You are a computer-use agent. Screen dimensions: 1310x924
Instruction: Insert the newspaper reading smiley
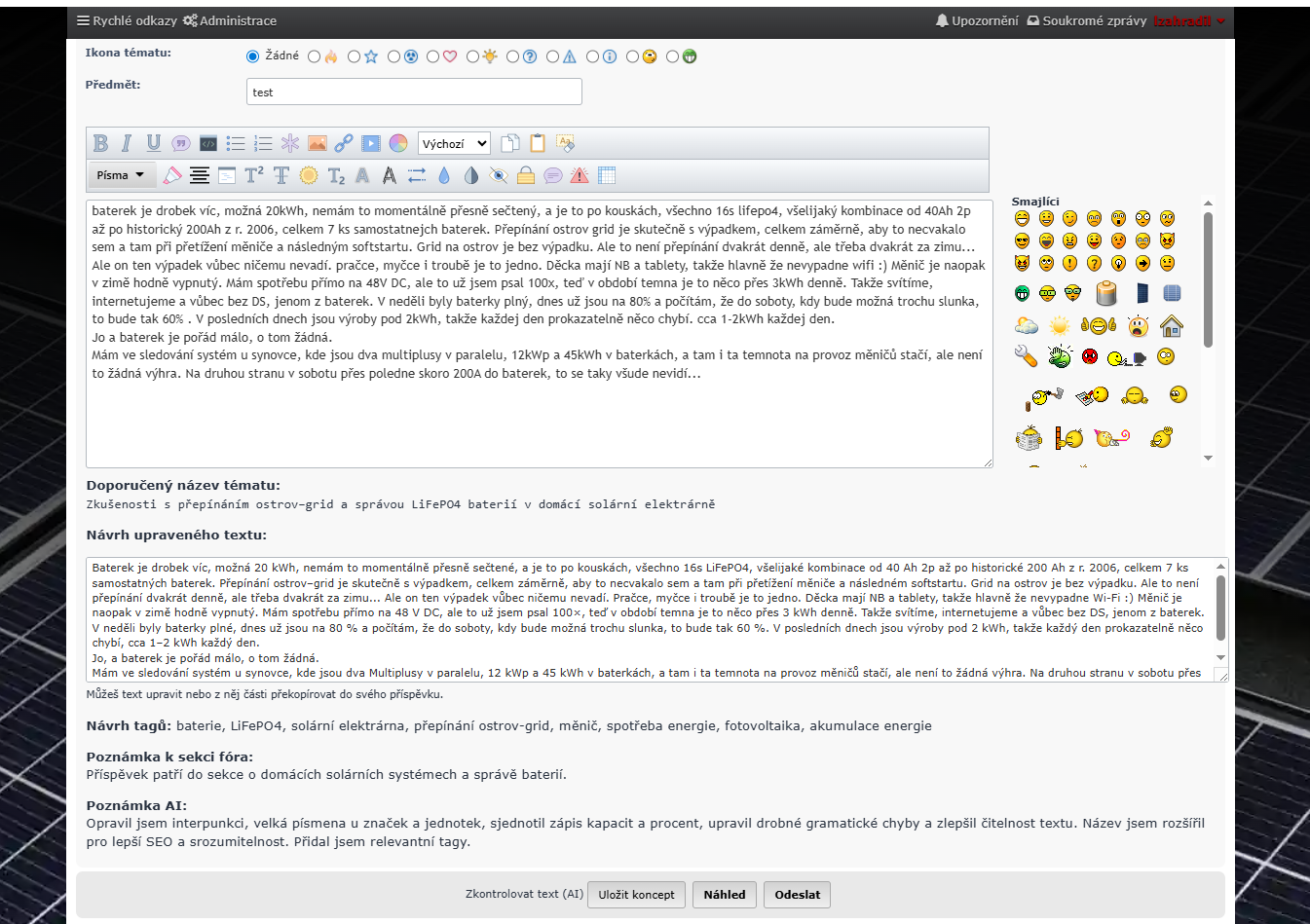point(1029,439)
